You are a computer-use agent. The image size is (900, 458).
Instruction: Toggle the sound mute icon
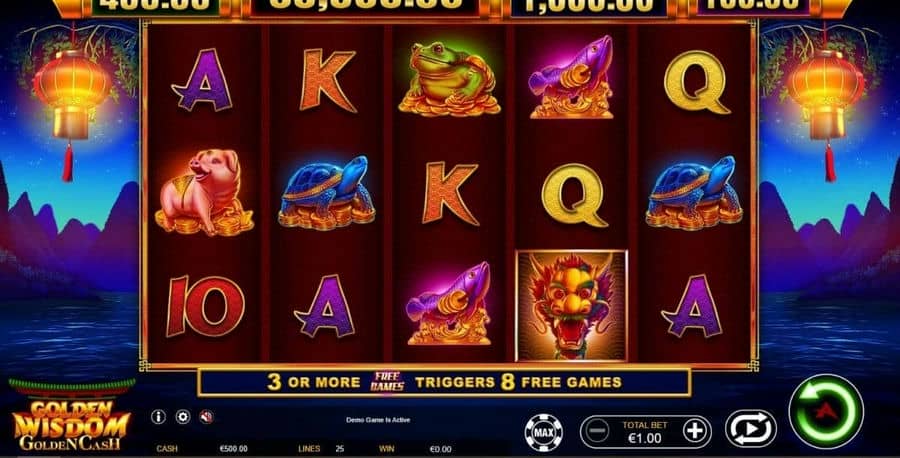click(207, 417)
